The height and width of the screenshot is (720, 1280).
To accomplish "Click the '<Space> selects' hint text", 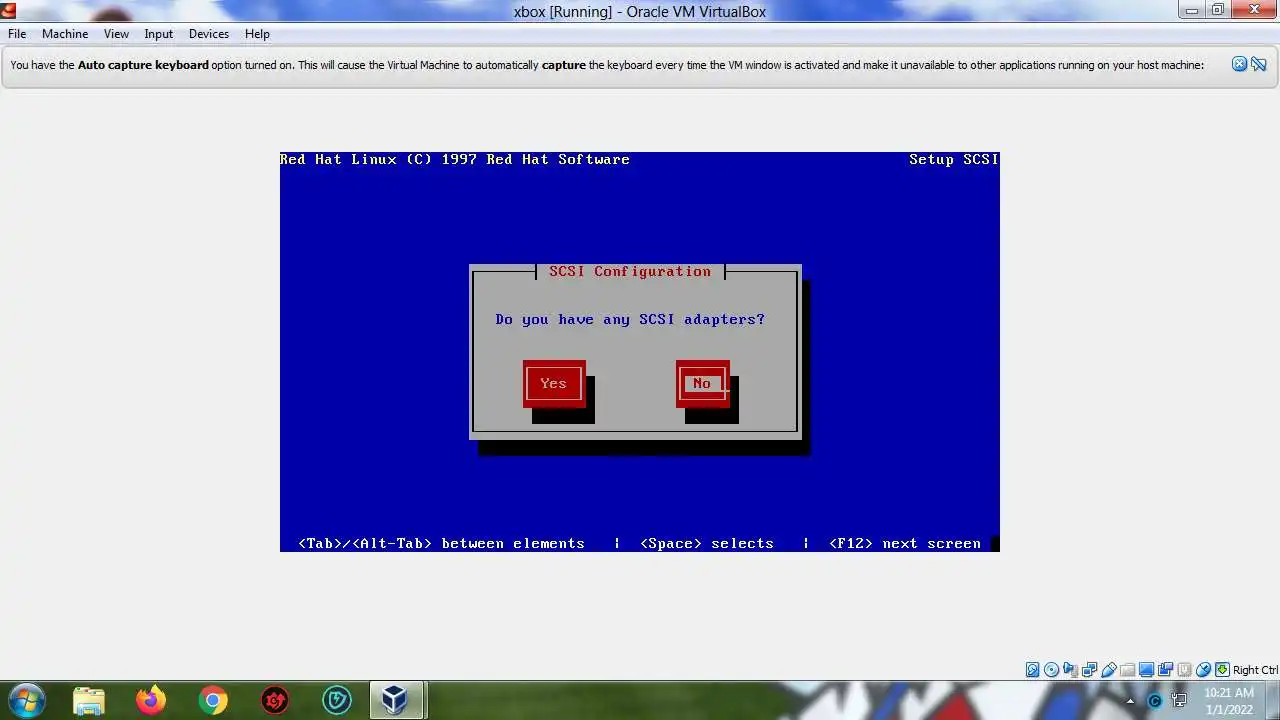I will [707, 543].
